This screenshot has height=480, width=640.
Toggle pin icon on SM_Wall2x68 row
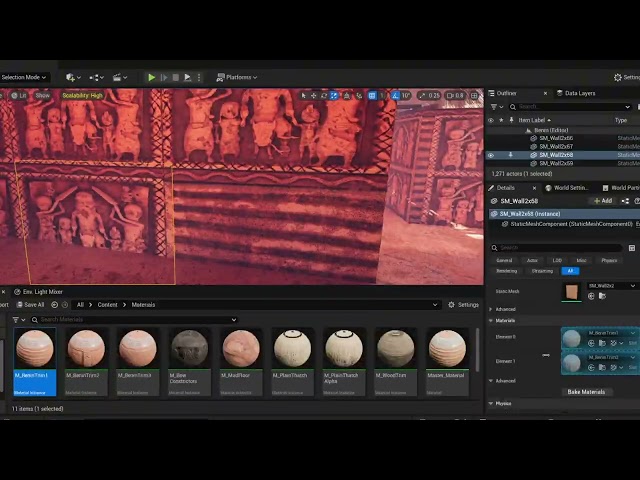click(x=510, y=155)
